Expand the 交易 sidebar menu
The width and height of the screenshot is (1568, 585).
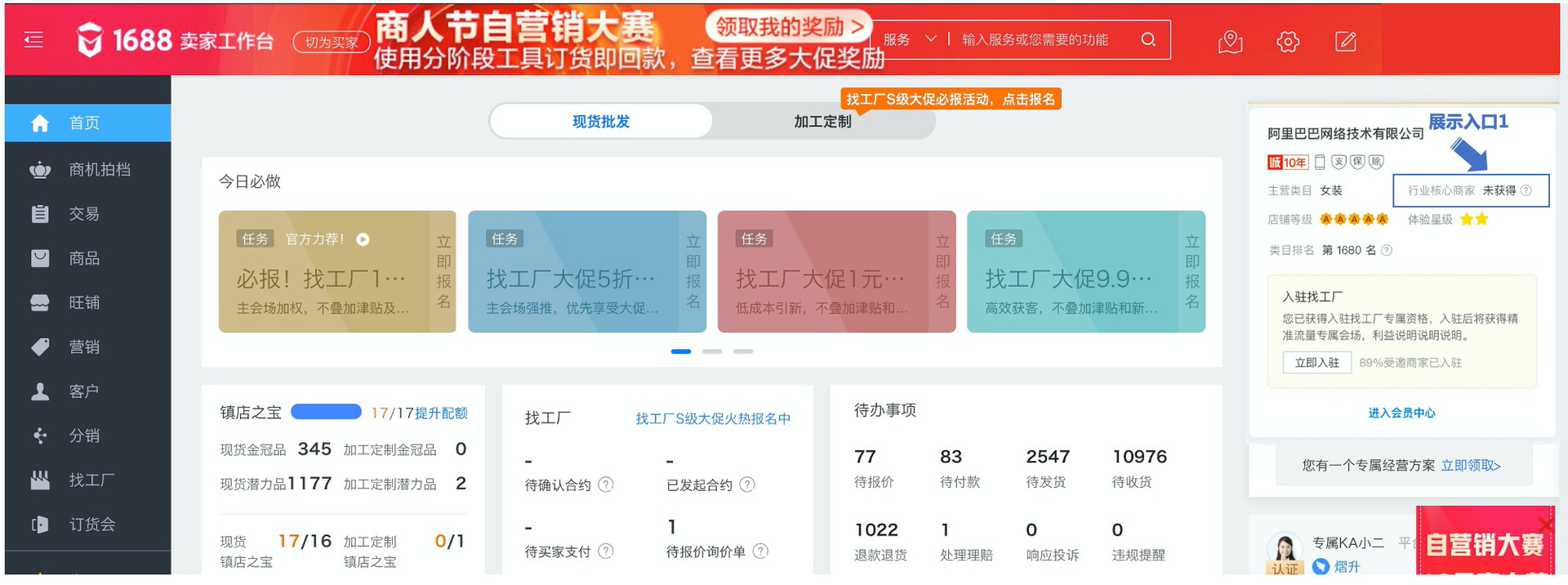point(84,214)
